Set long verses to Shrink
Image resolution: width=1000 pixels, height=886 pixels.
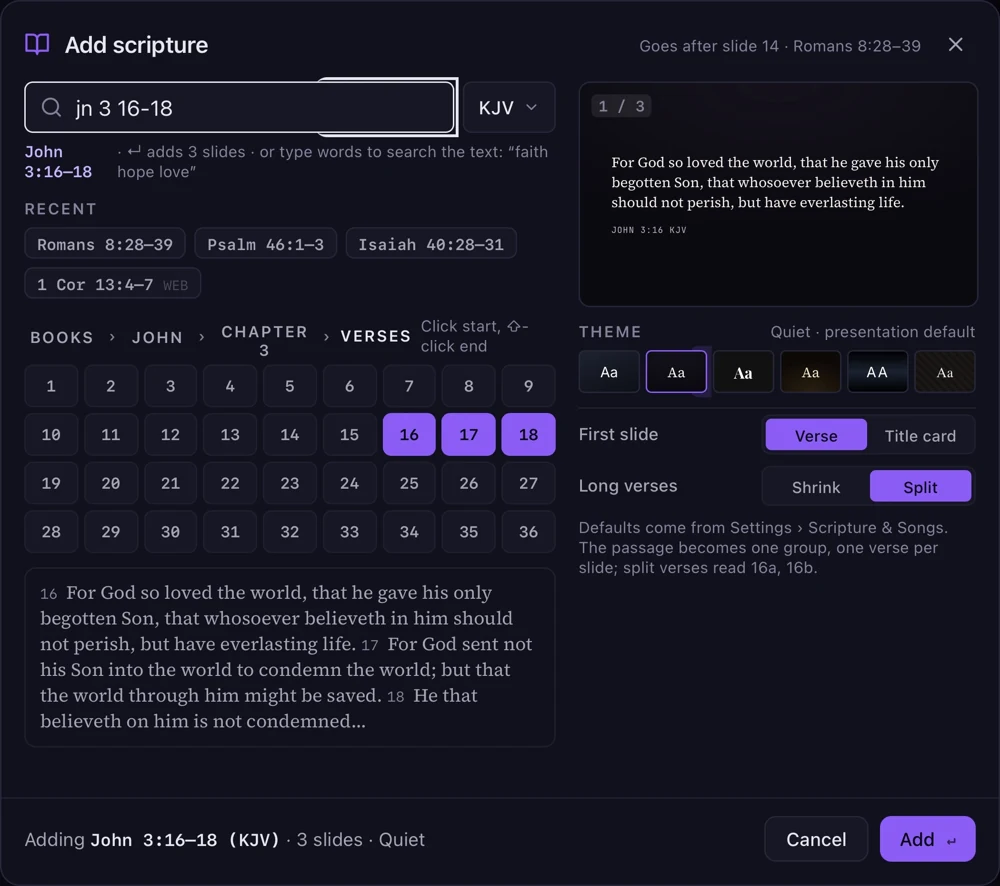coord(816,486)
